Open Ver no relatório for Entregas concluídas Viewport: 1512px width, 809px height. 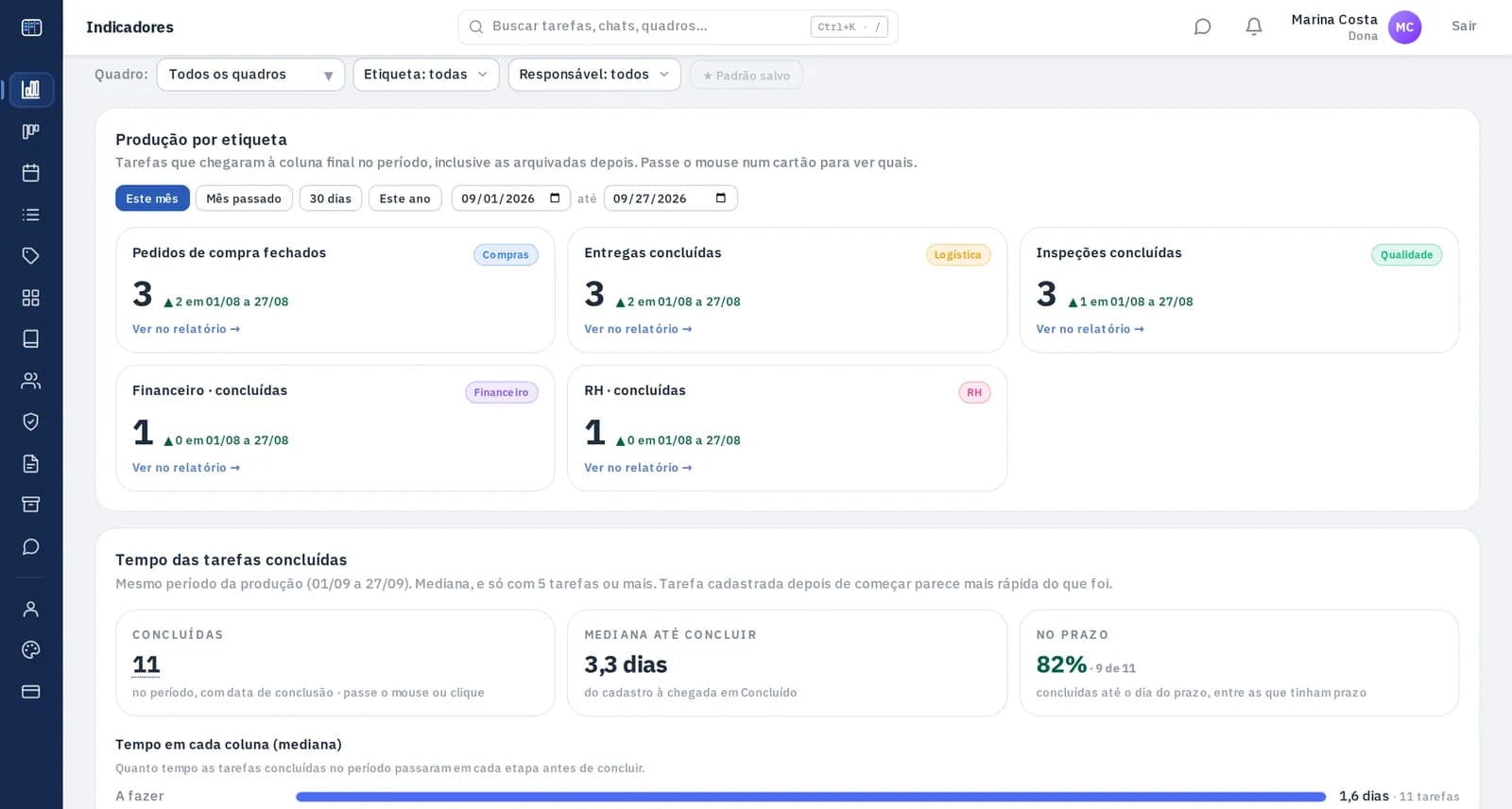coord(638,329)
